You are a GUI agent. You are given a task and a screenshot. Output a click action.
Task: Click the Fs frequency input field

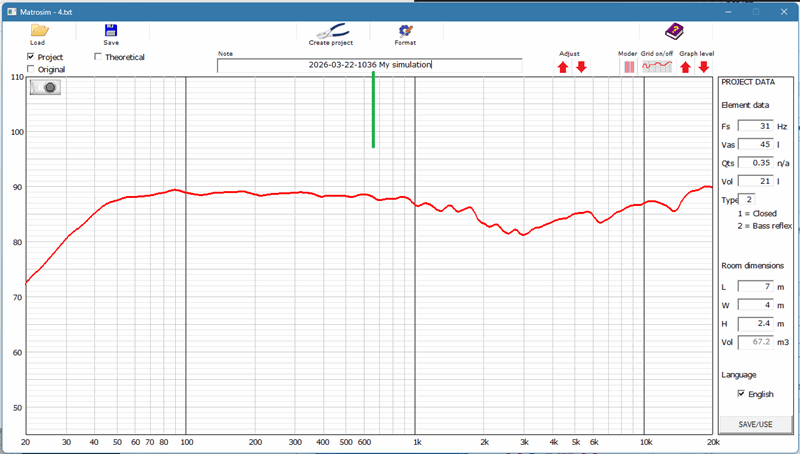755,127
